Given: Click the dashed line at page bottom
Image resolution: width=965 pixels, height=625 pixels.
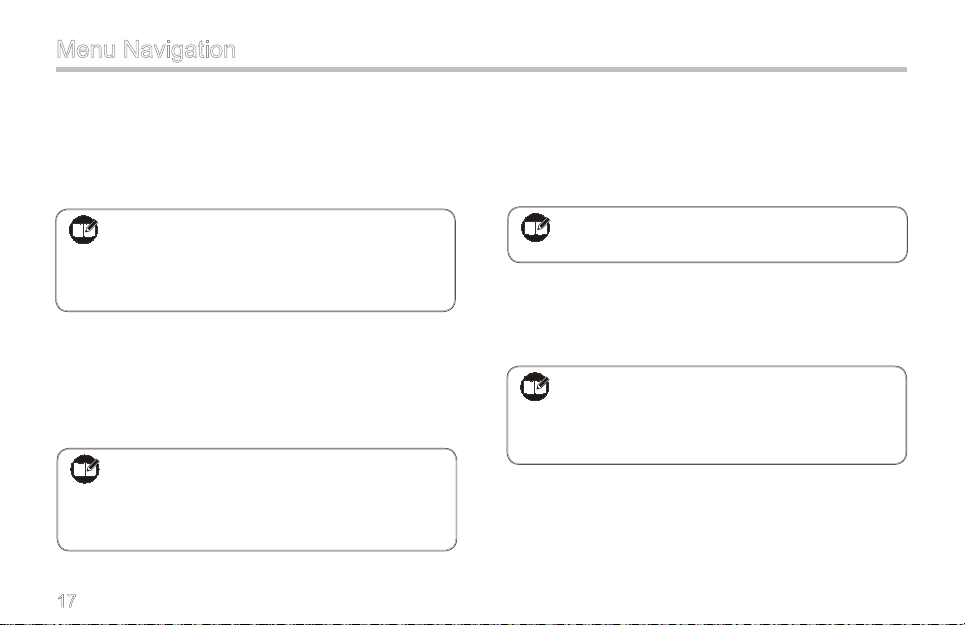Looking at the screenshot, I should coord(482,623).
